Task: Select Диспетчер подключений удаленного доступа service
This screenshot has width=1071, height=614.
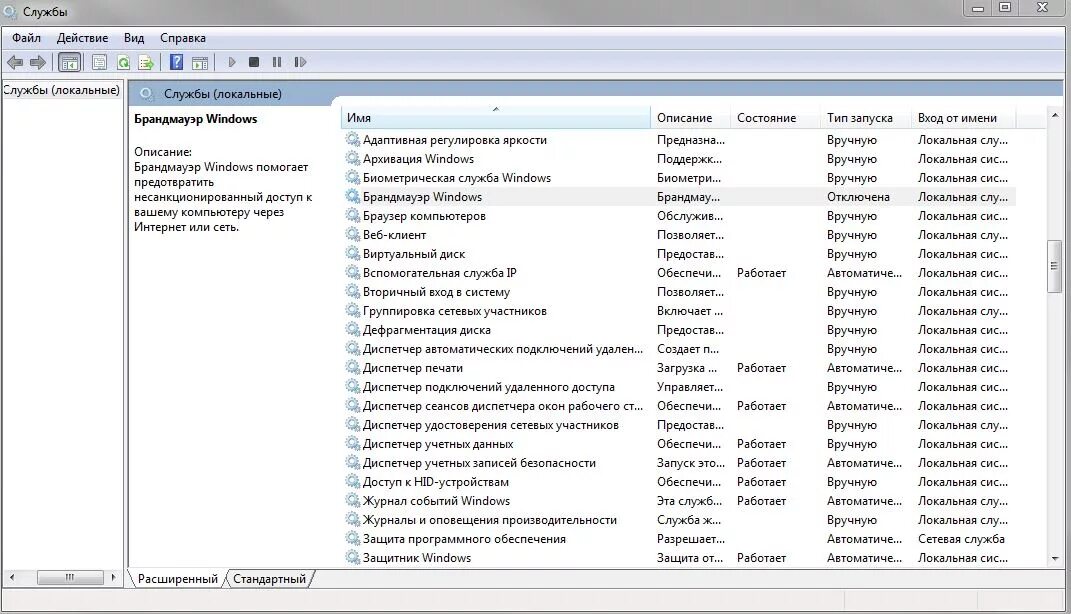Action: click(x=680, y=387)
